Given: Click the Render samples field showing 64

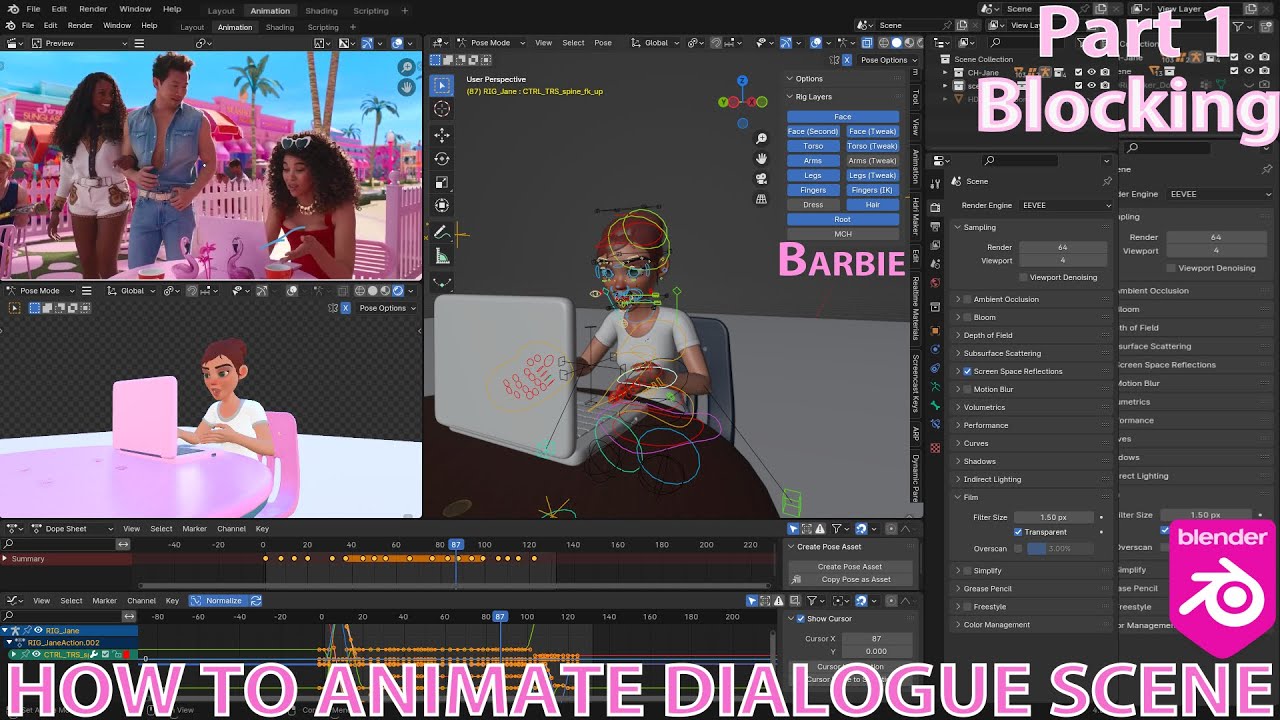Looking at the screenshot, I should coord(1062,247).
